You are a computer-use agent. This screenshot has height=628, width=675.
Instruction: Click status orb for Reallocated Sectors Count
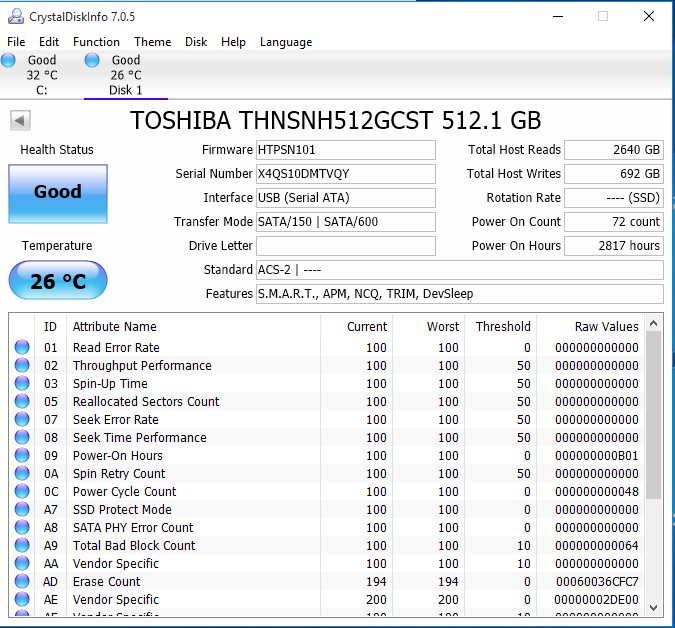tap(22, 402)
